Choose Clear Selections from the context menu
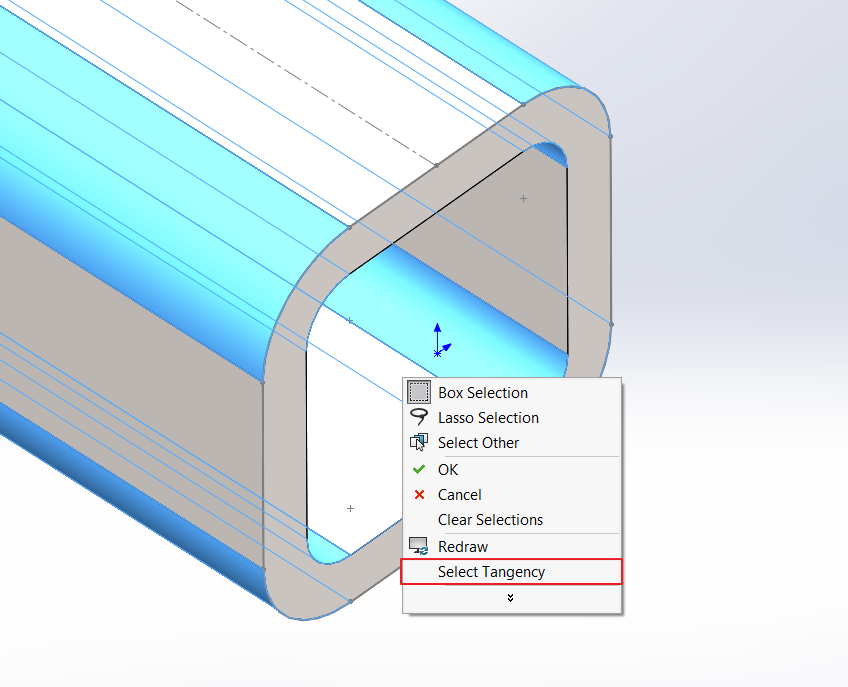The image size is (848, 687). click(490, 520)
